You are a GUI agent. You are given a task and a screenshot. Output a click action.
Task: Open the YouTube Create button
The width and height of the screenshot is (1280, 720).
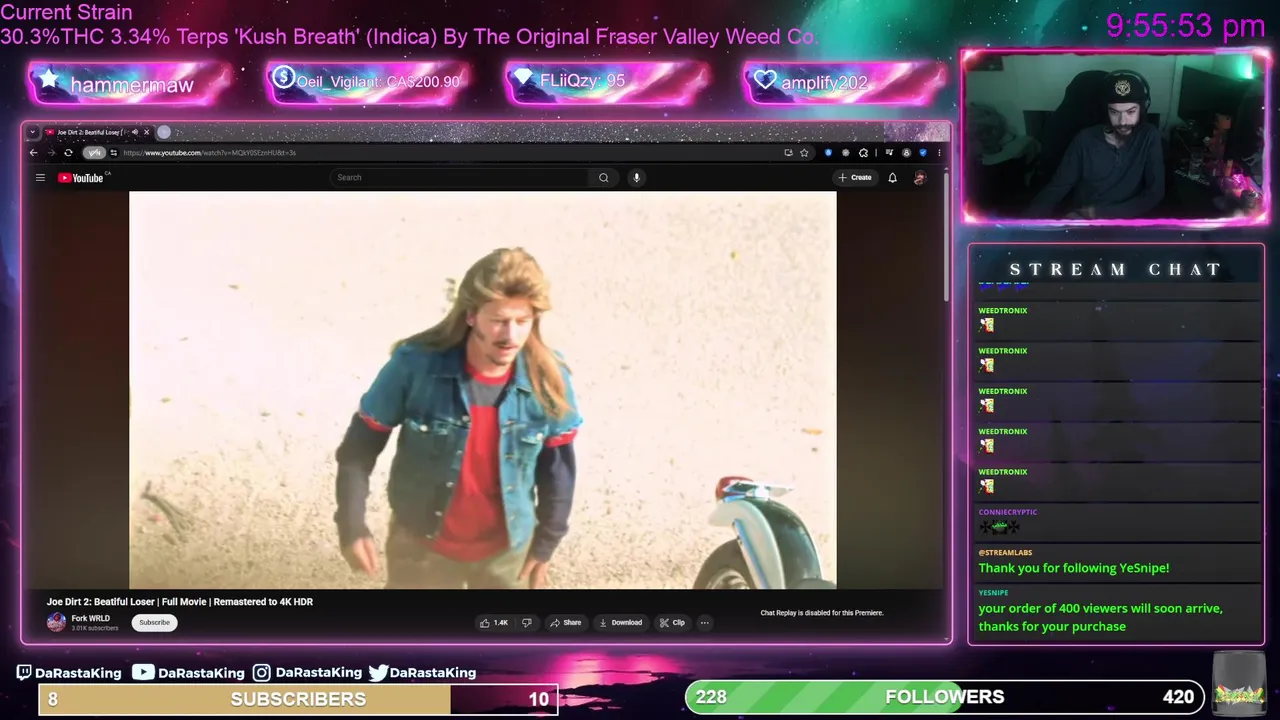(855, 178)
